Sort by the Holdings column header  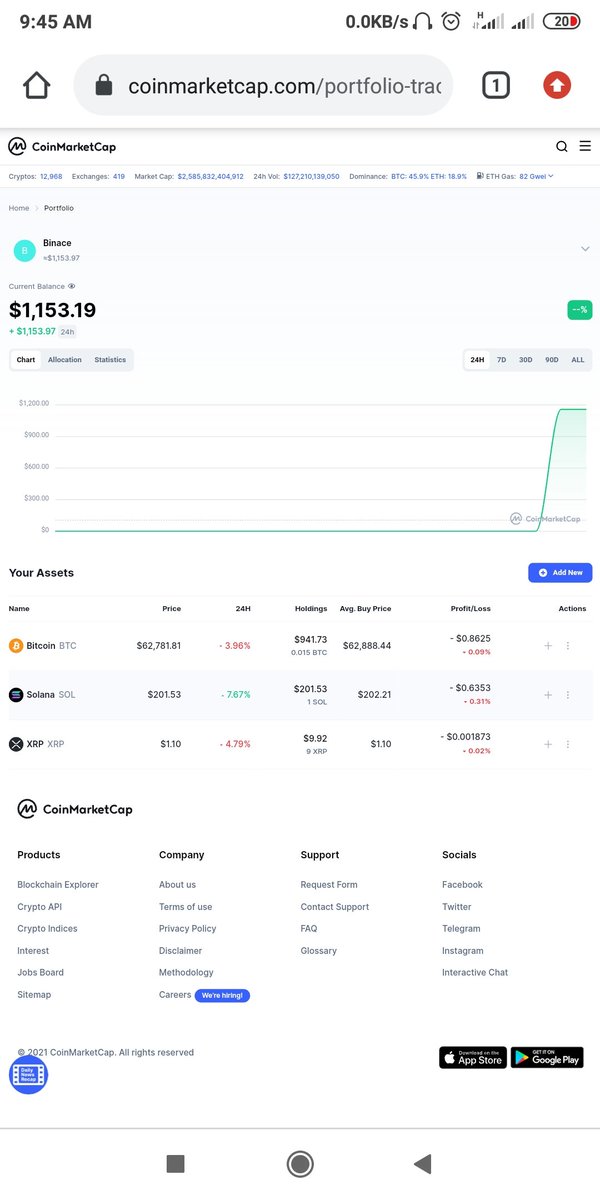tap(311, 608)
